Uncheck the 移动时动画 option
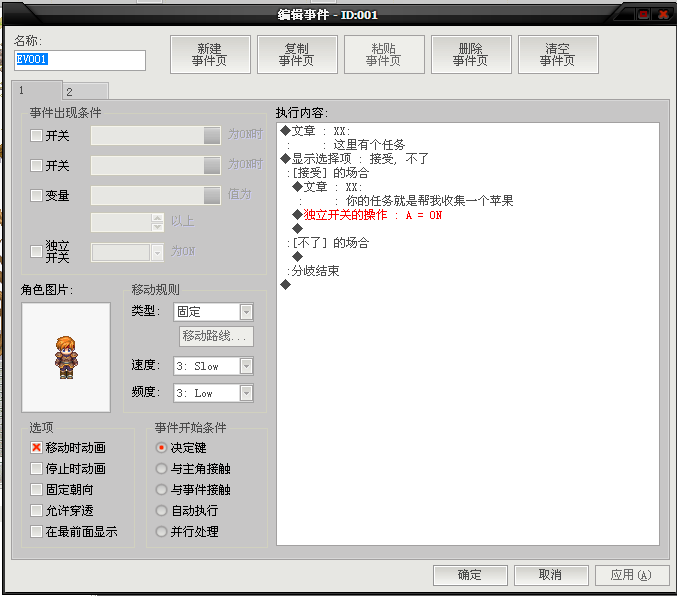The width and height of the screenshot is (677, 596). coord(36,447)
